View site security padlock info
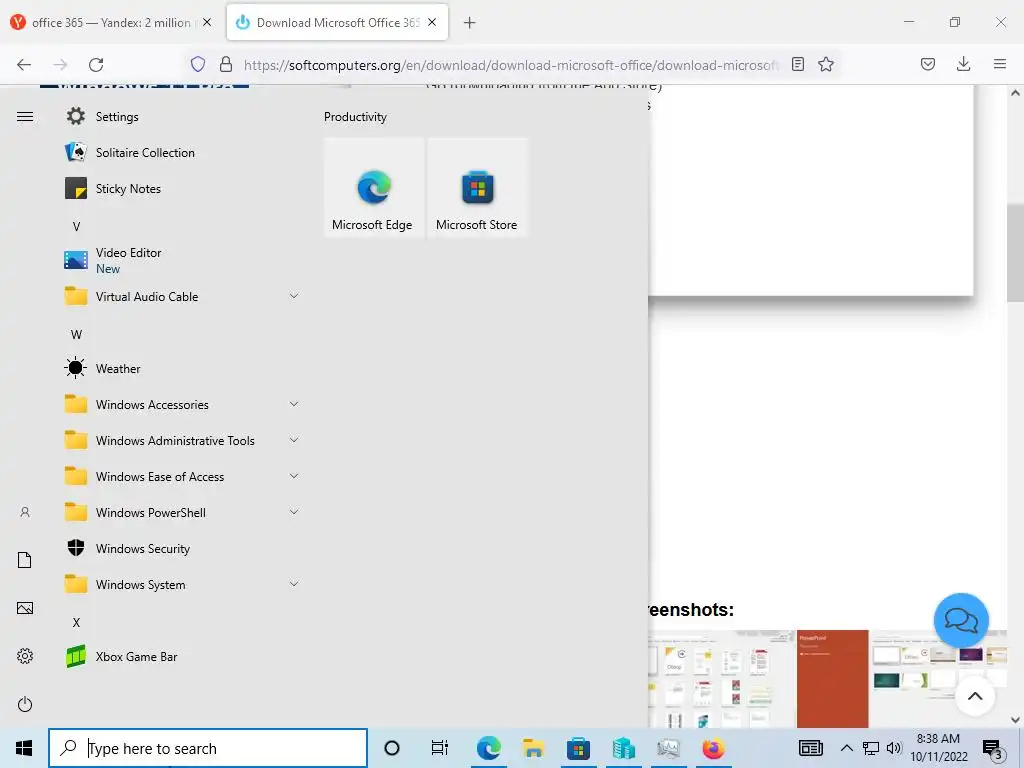Image resolution: width=1024 pixels, height=768 pixels. 226,64
